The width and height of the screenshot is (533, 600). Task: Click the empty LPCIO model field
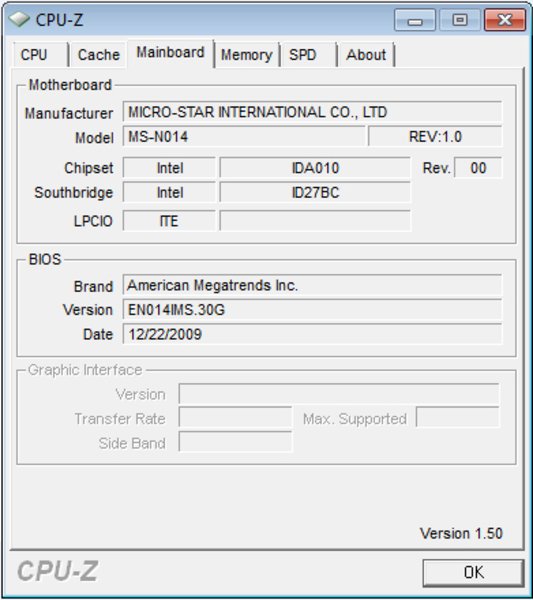[315, 221]
